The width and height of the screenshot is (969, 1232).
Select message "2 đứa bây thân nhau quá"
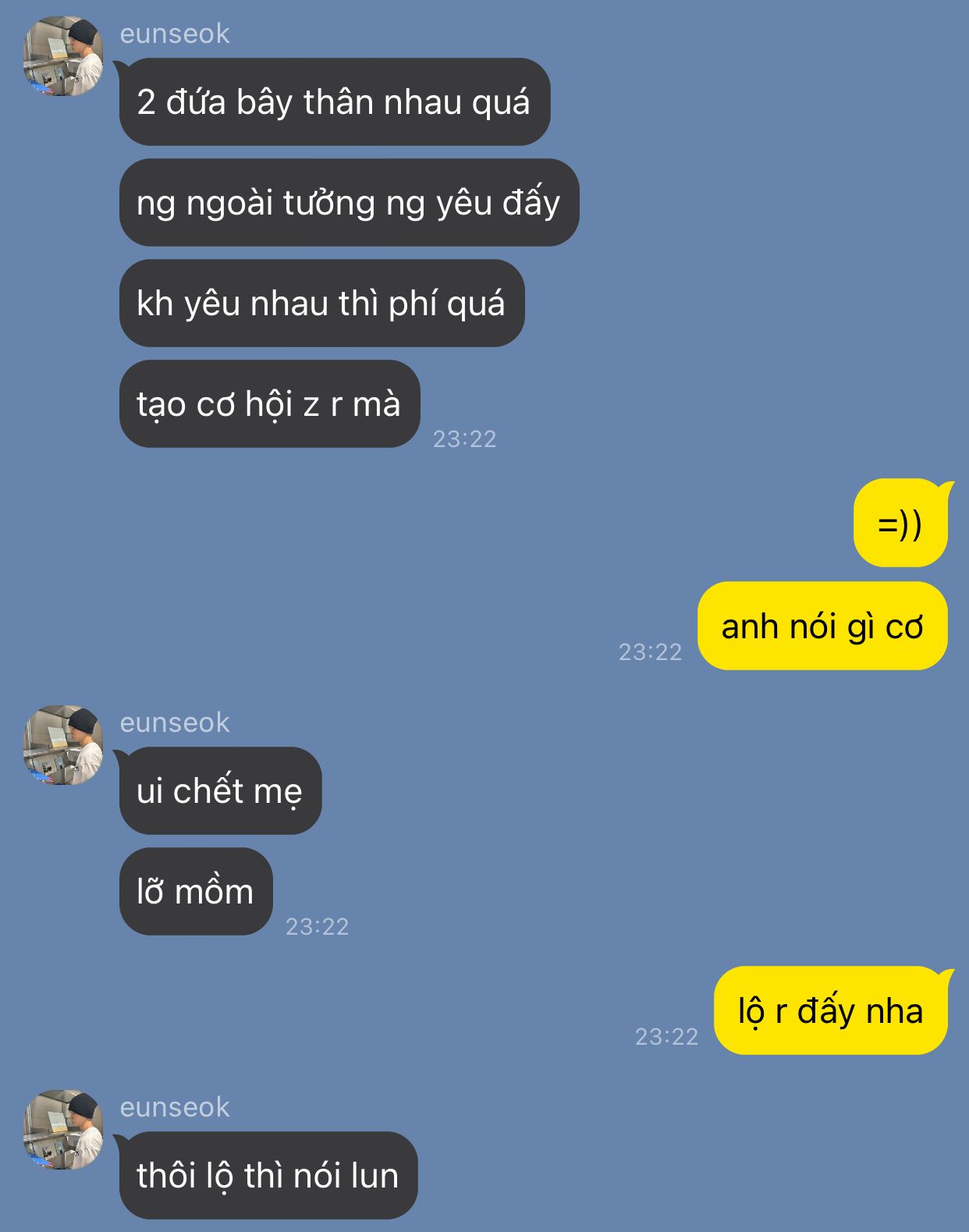click(x=335, y=101)
